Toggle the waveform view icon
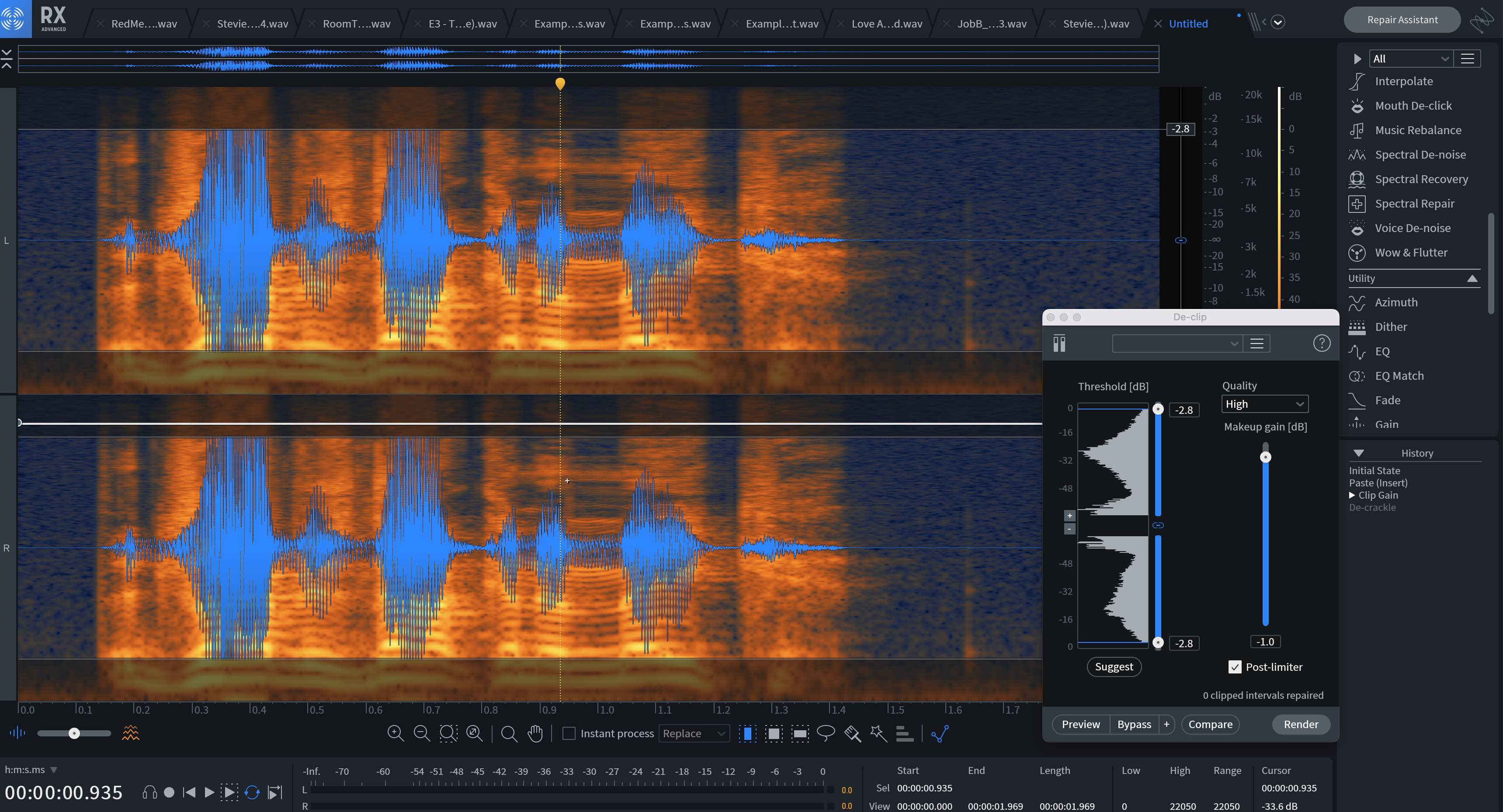Viewport: 1503px width, 812px height. tap(17, 733)
